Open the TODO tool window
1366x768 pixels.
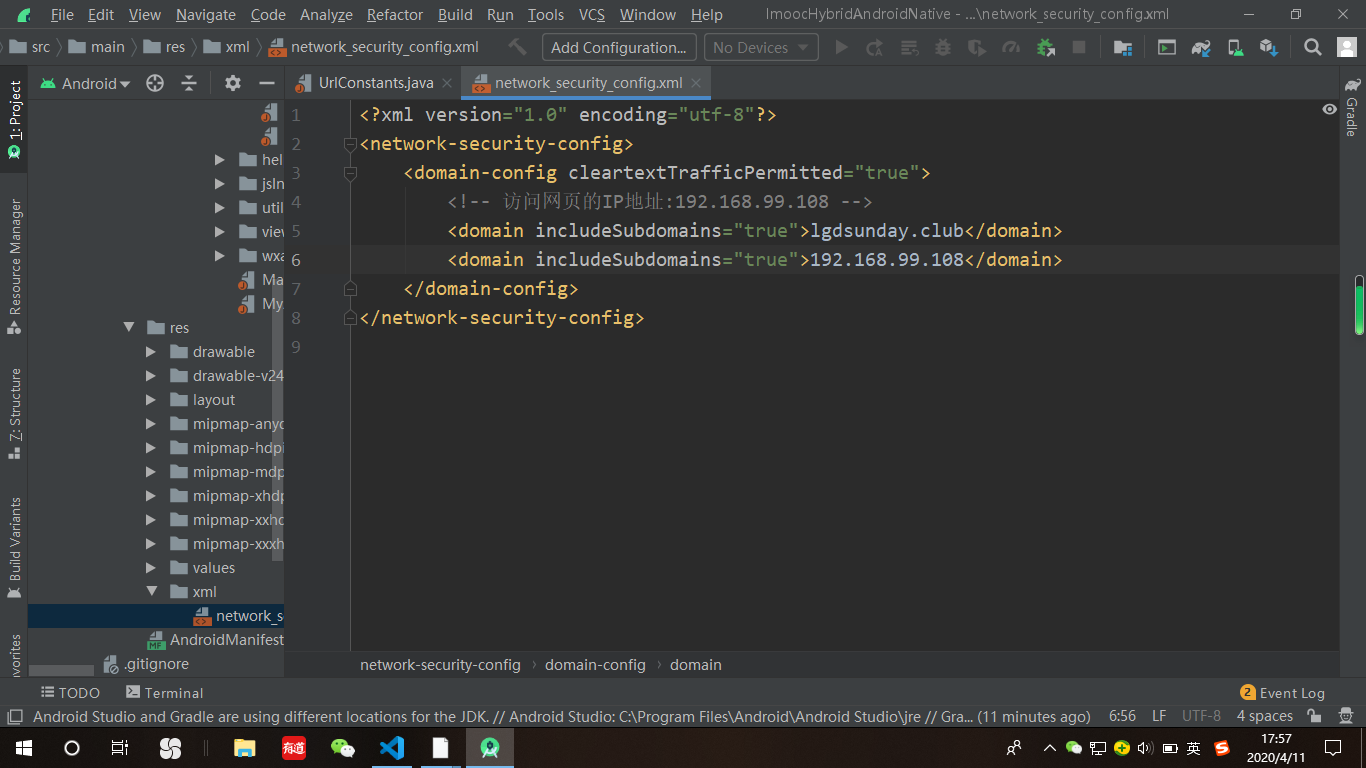pos(70,692)
